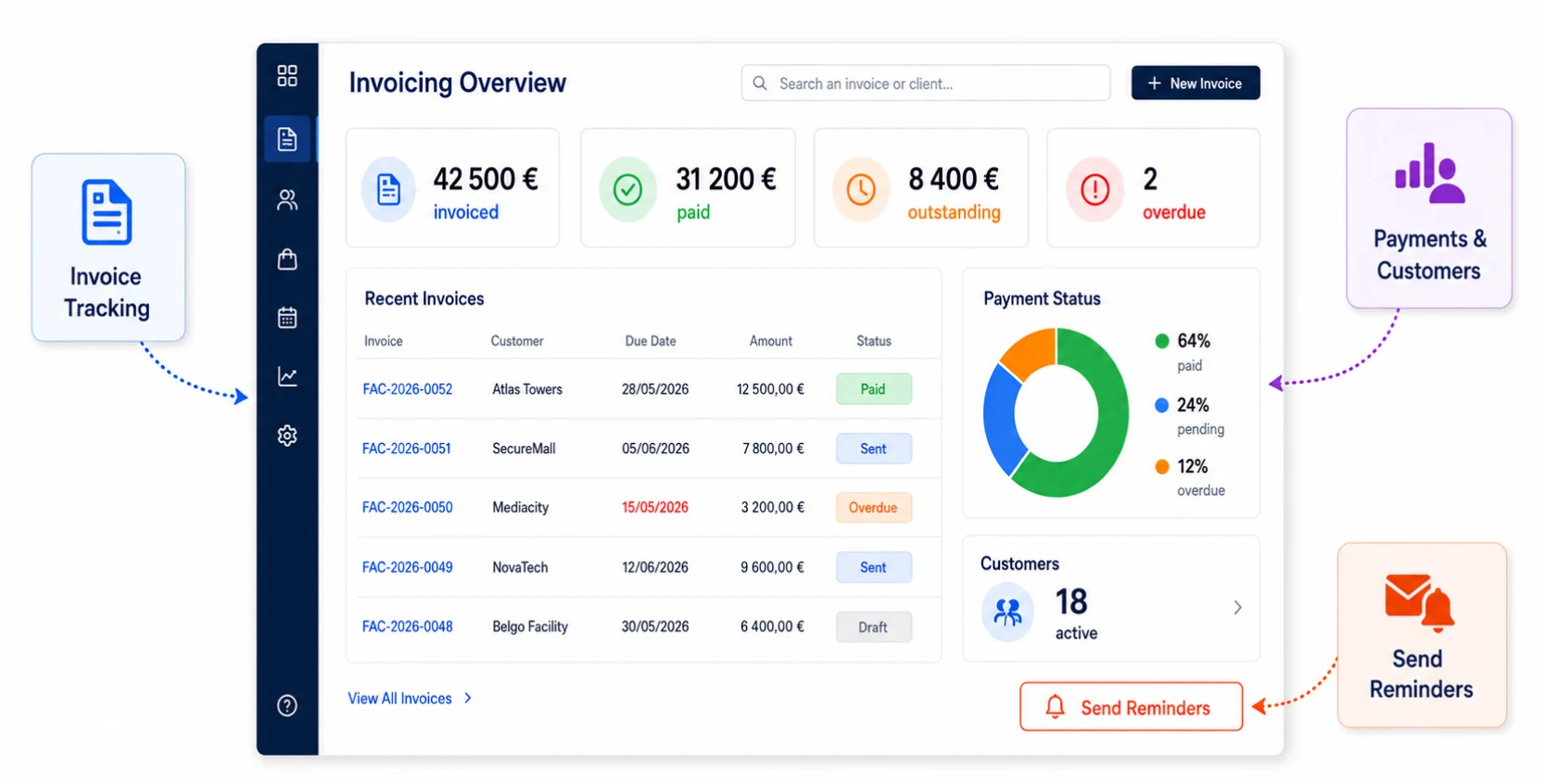Click the blue pending segment of donut chart
This screenshot has width=1557, height=784.
(999, 417)
